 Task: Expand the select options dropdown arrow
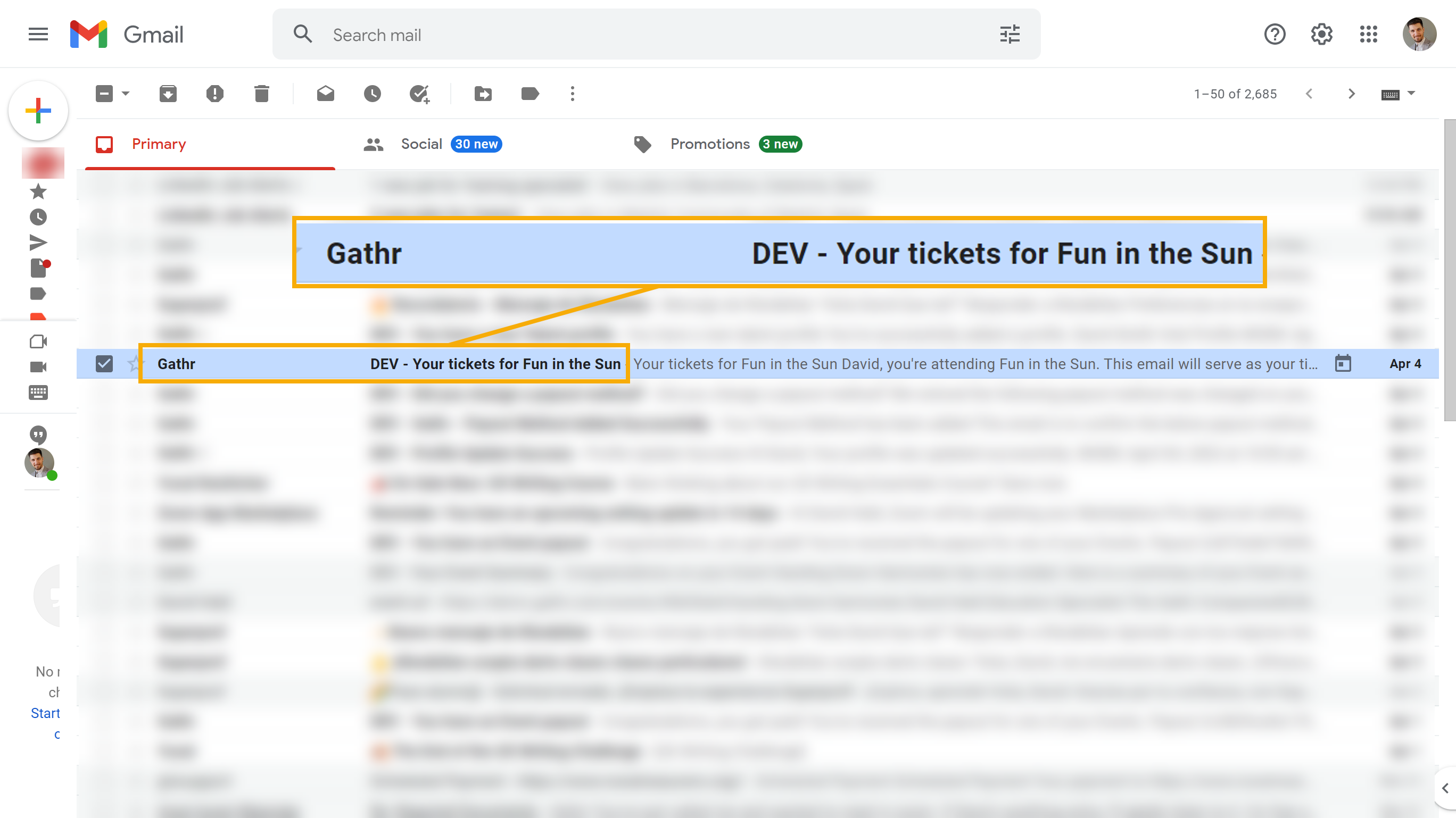[x=126, y=94]
